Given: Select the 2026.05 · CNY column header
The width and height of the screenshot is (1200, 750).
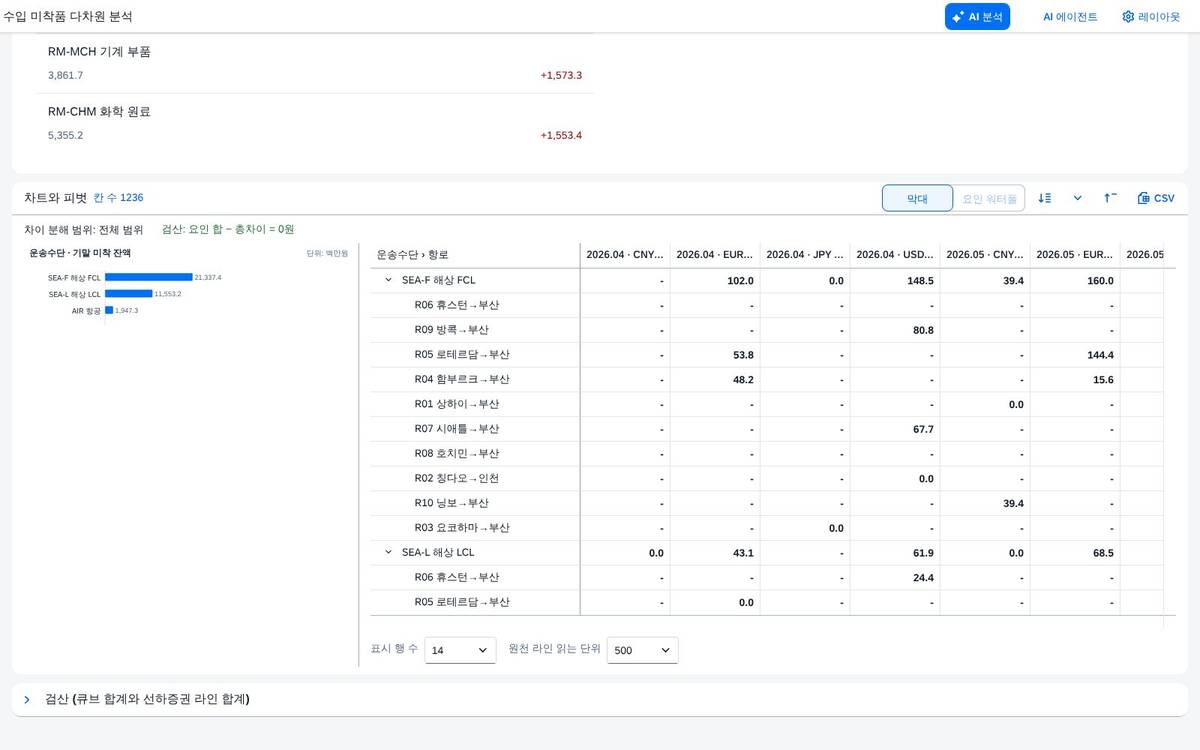Looking at the screenshot, I should [985, 255].
